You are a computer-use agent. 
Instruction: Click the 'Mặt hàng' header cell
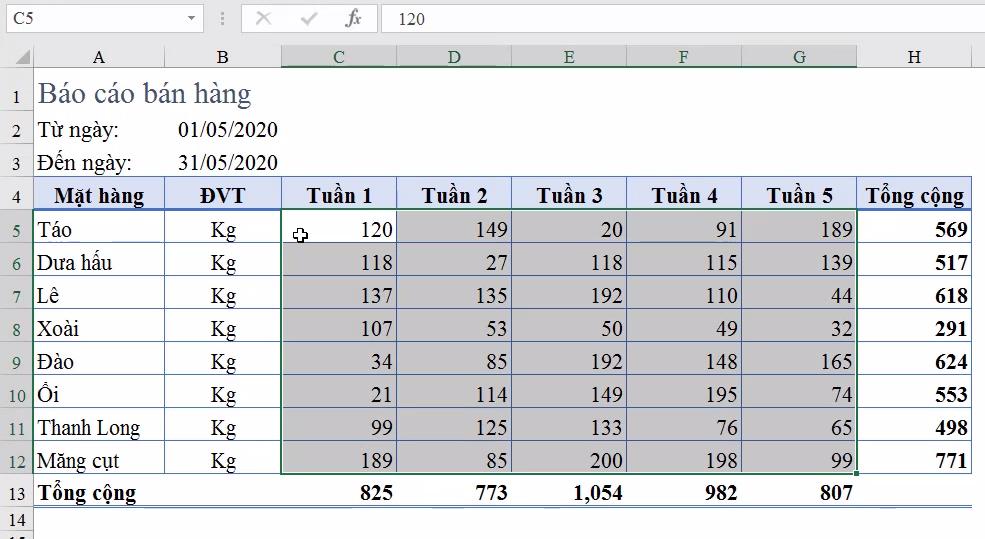99,195
